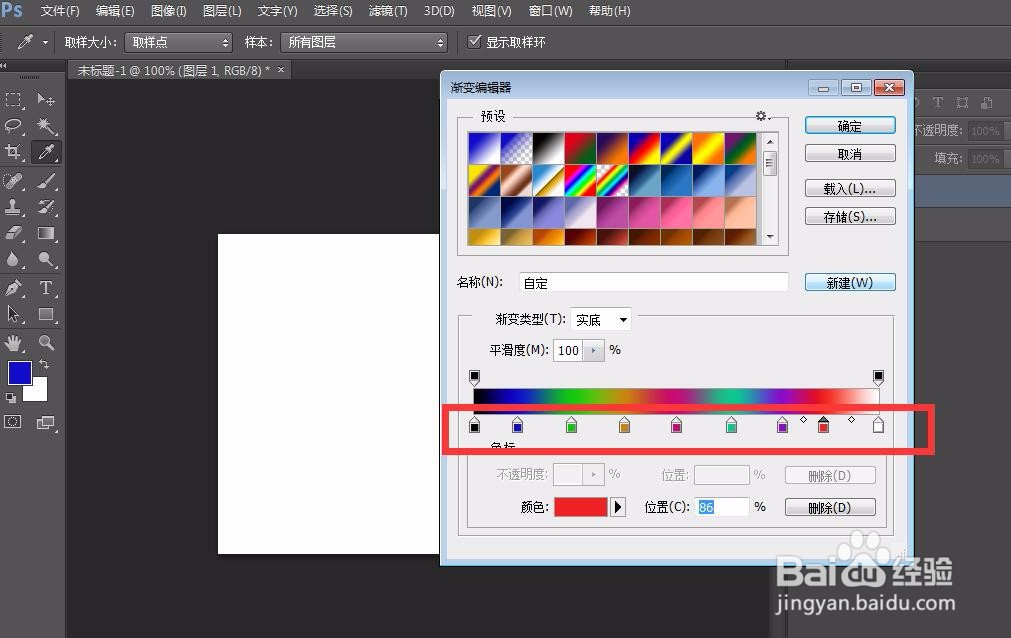
Task: Delete the selected color stop
Action: click(830, 507)
